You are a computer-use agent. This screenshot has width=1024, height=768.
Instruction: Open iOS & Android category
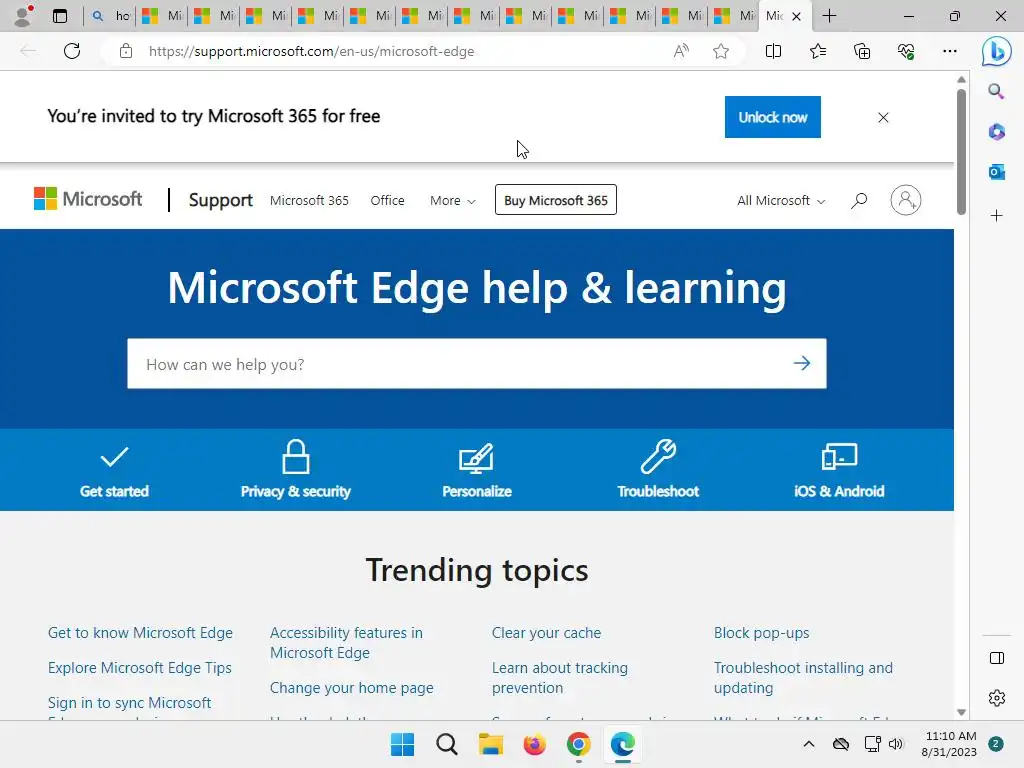point(839,470)
